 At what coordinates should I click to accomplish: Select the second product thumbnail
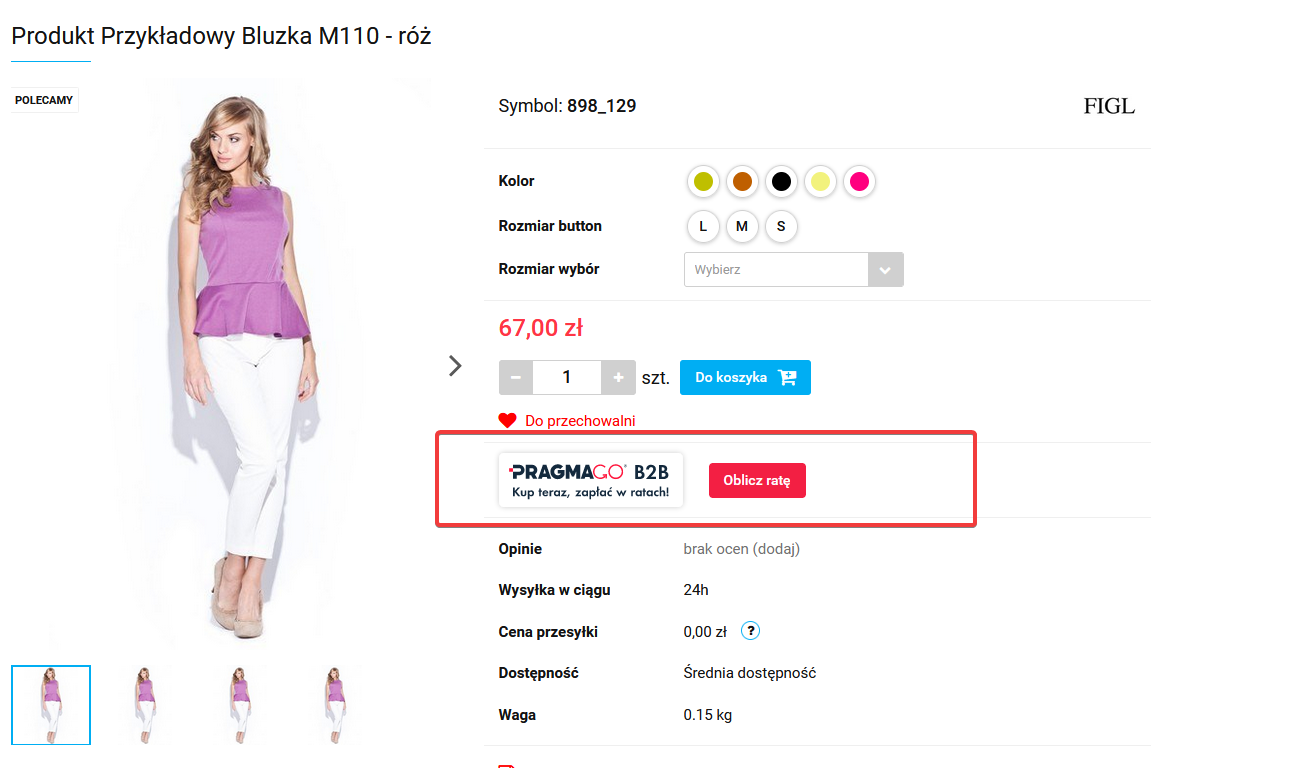tap(146, 705)
